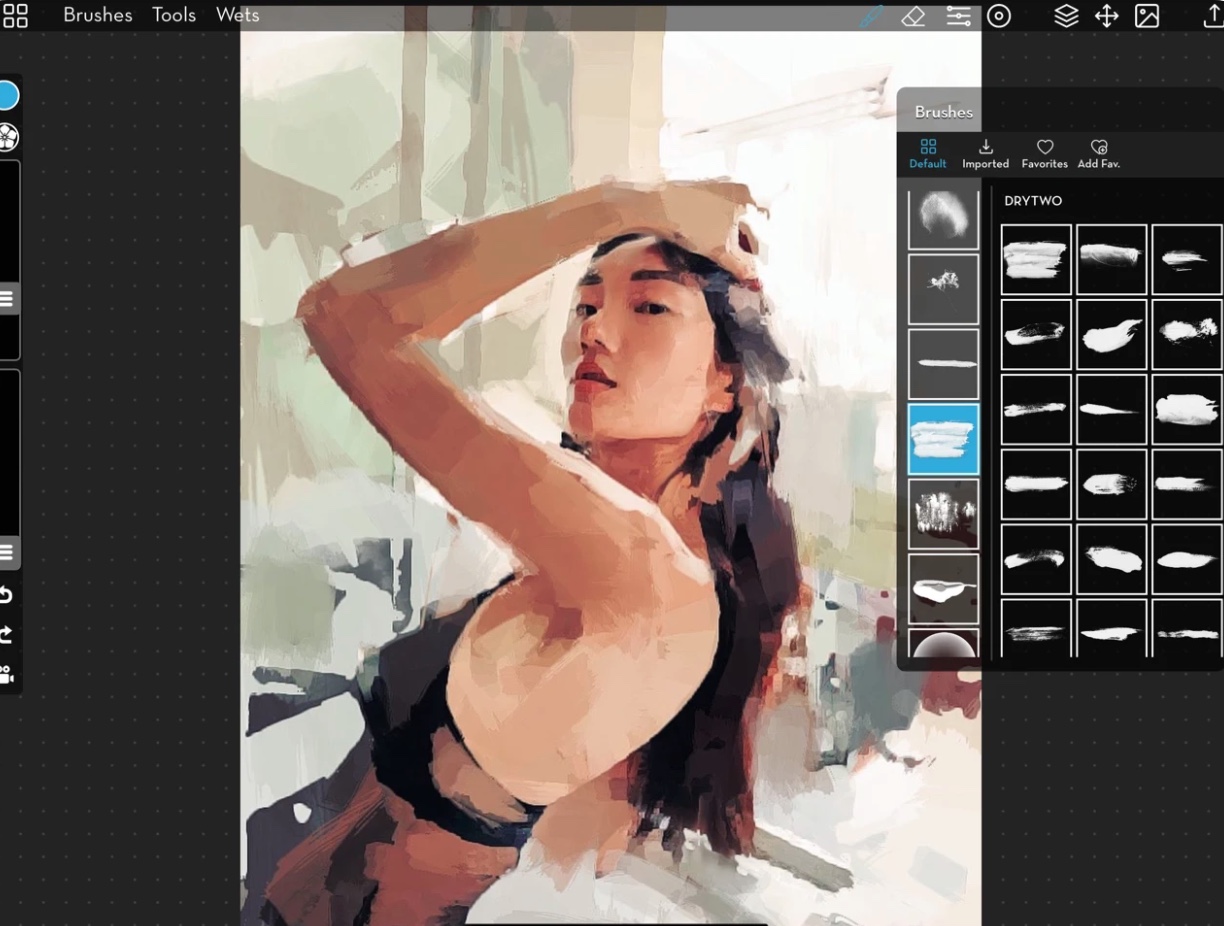The width and height of the screenshot is (1224, 926).
Task: Select the rough vertical bristle texture category thumbnail
Action: 943,514
